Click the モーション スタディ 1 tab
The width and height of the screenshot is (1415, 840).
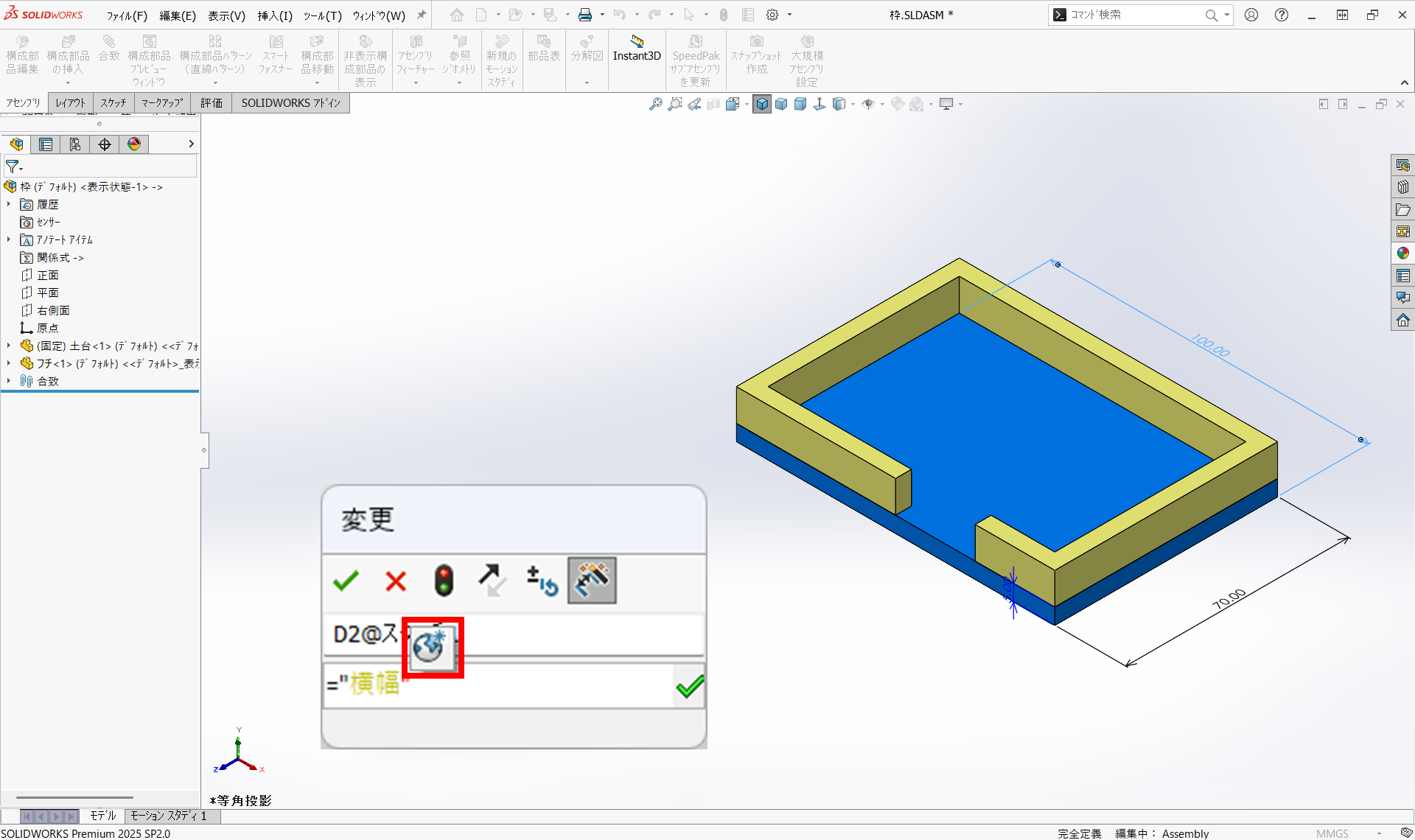170,816
